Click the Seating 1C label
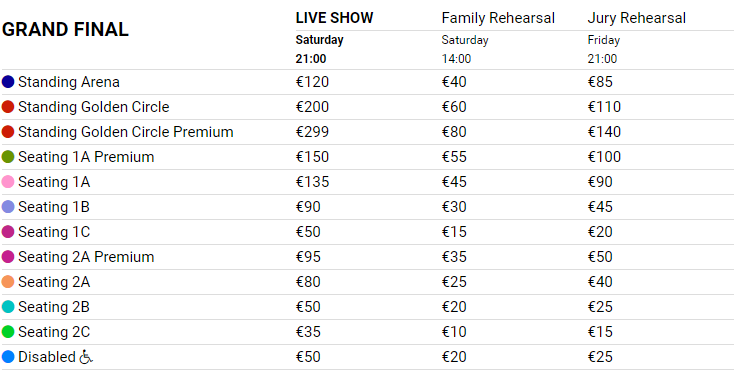Image resolution: width=740 pixels, height=380 pixels. 54,232
